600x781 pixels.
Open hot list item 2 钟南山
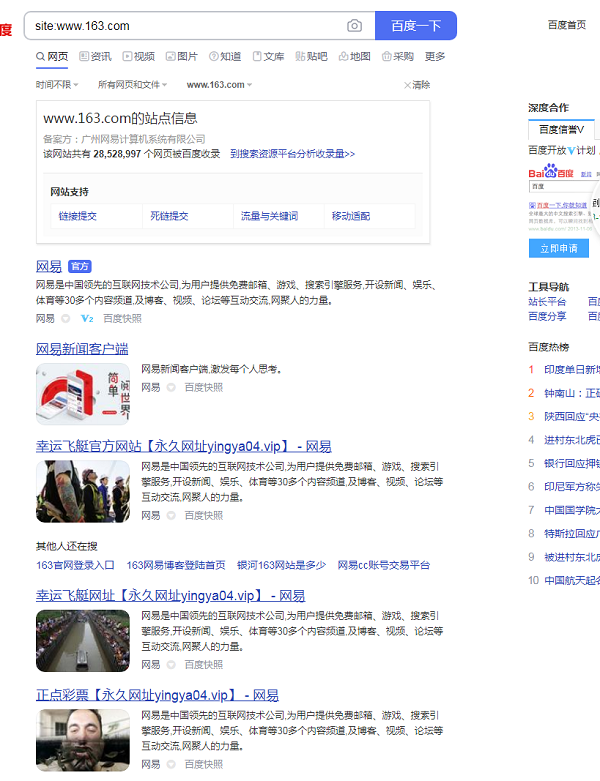point(572,393)
